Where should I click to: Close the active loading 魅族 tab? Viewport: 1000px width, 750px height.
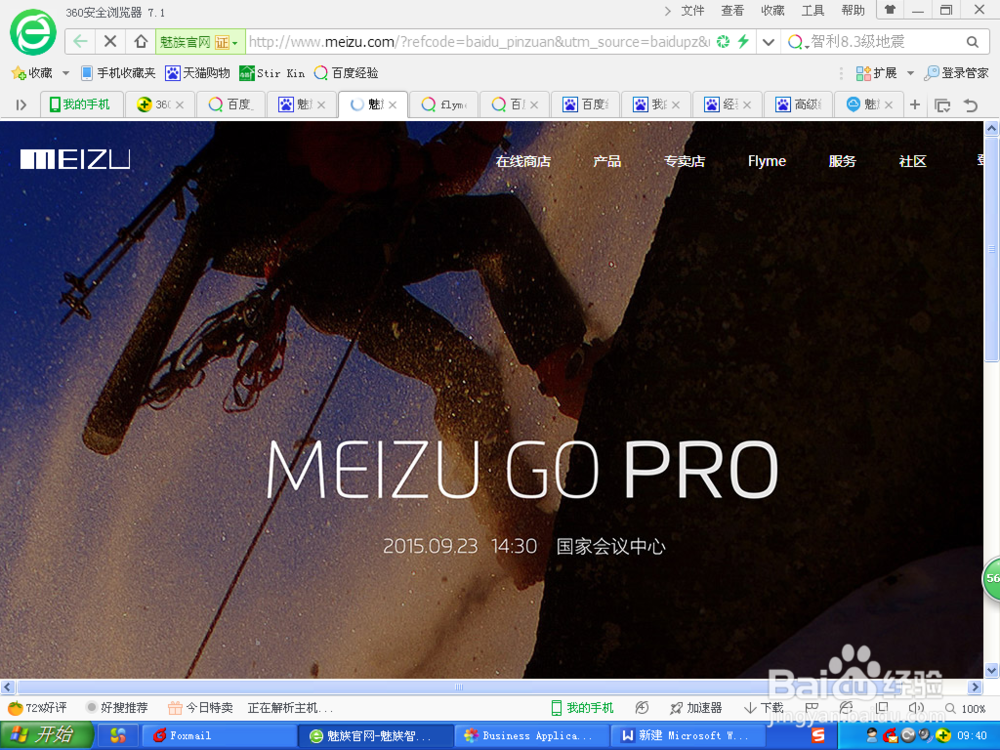[393, 105]
